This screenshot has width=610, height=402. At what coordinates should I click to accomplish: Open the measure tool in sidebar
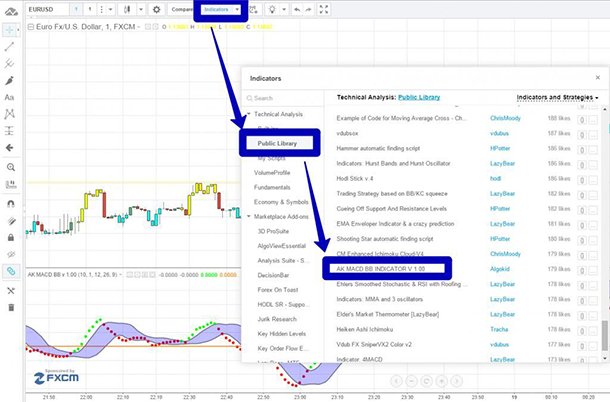[x=11, y=184]
